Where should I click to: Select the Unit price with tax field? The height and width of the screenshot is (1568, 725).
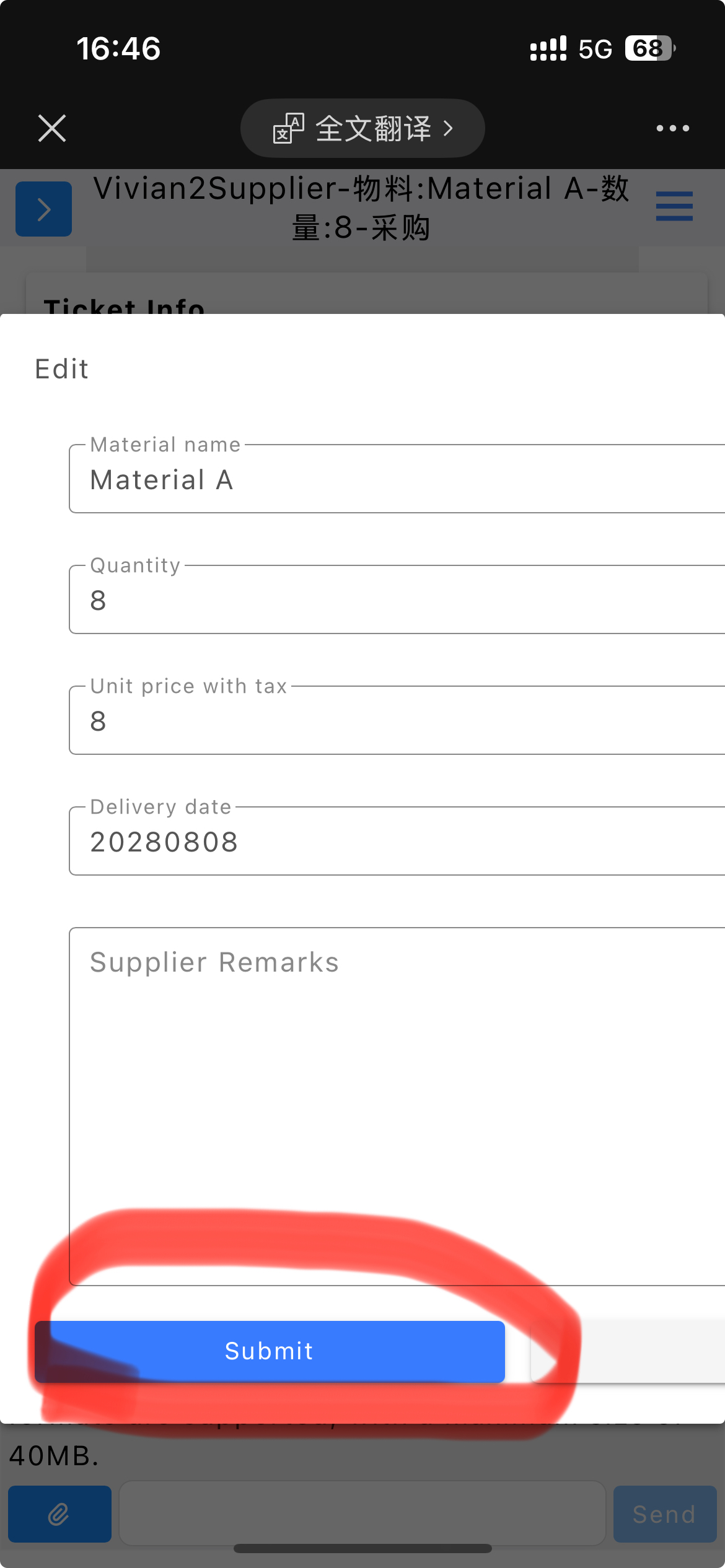click(397, 721)
